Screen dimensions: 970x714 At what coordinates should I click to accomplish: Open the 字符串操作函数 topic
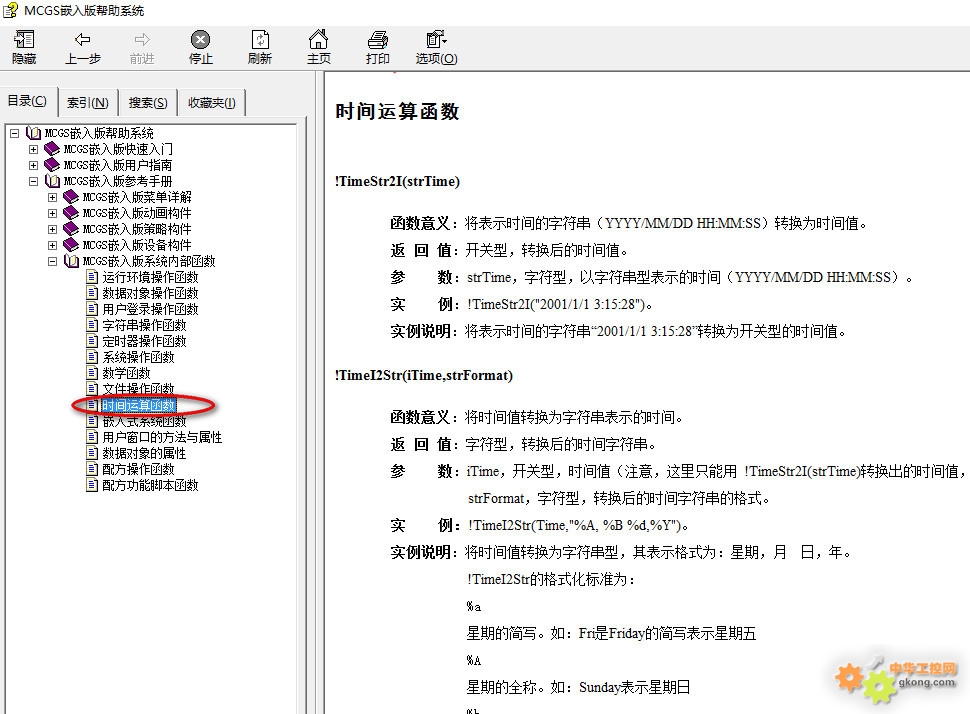tap(144, 325)
